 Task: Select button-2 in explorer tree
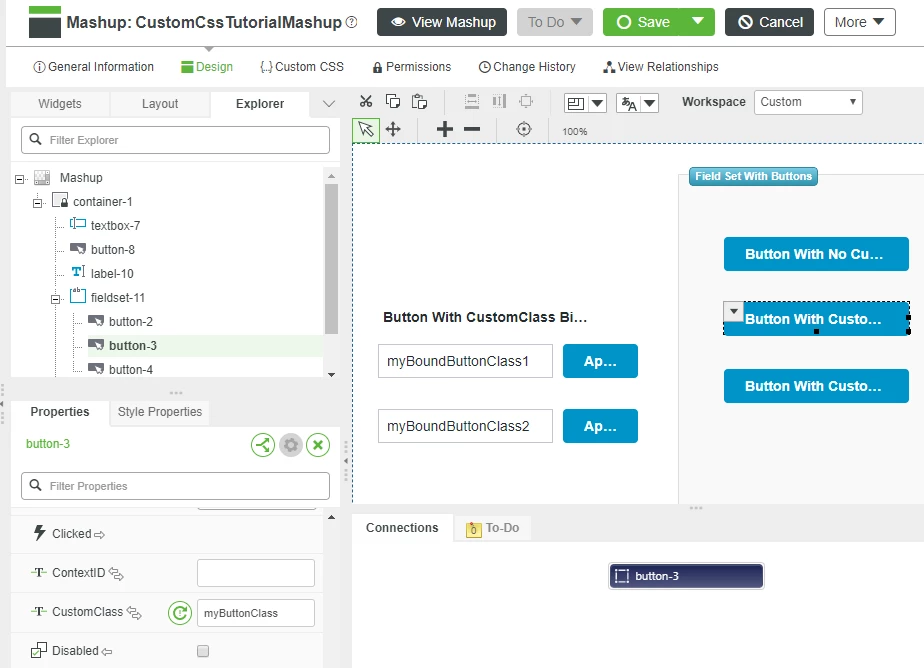pos(131,322)
